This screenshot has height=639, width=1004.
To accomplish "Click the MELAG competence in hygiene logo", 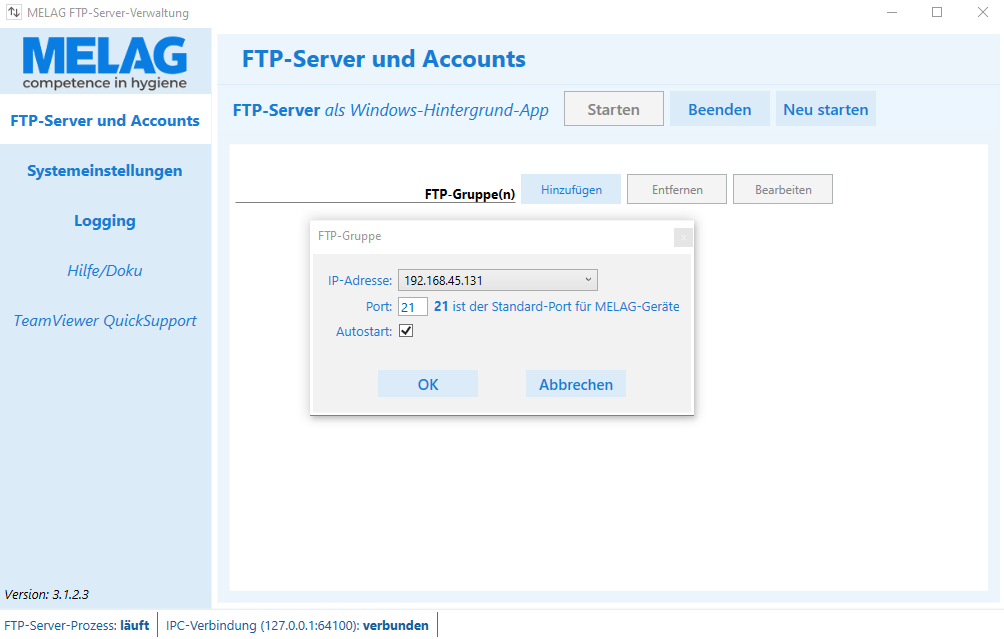I will [105, 62].
